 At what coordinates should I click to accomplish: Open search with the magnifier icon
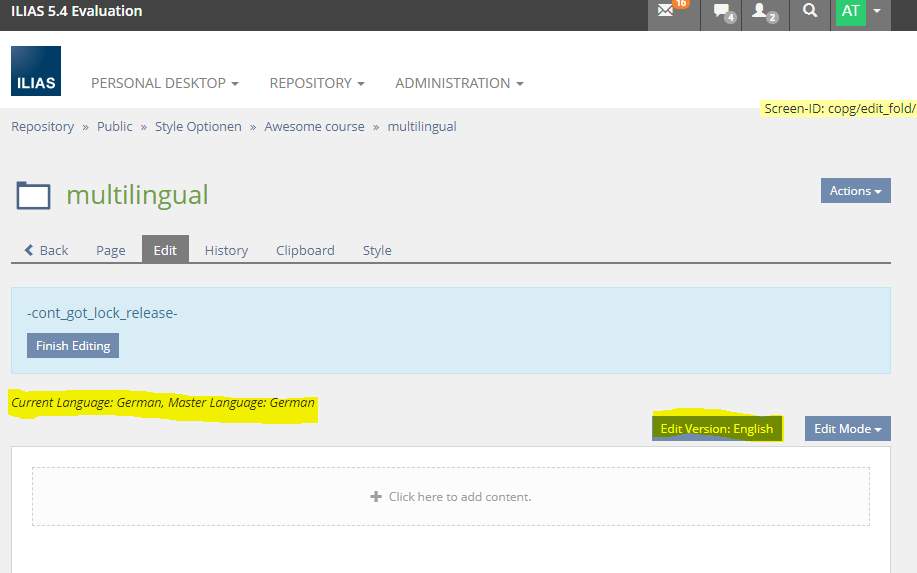(x=810, y=12)
